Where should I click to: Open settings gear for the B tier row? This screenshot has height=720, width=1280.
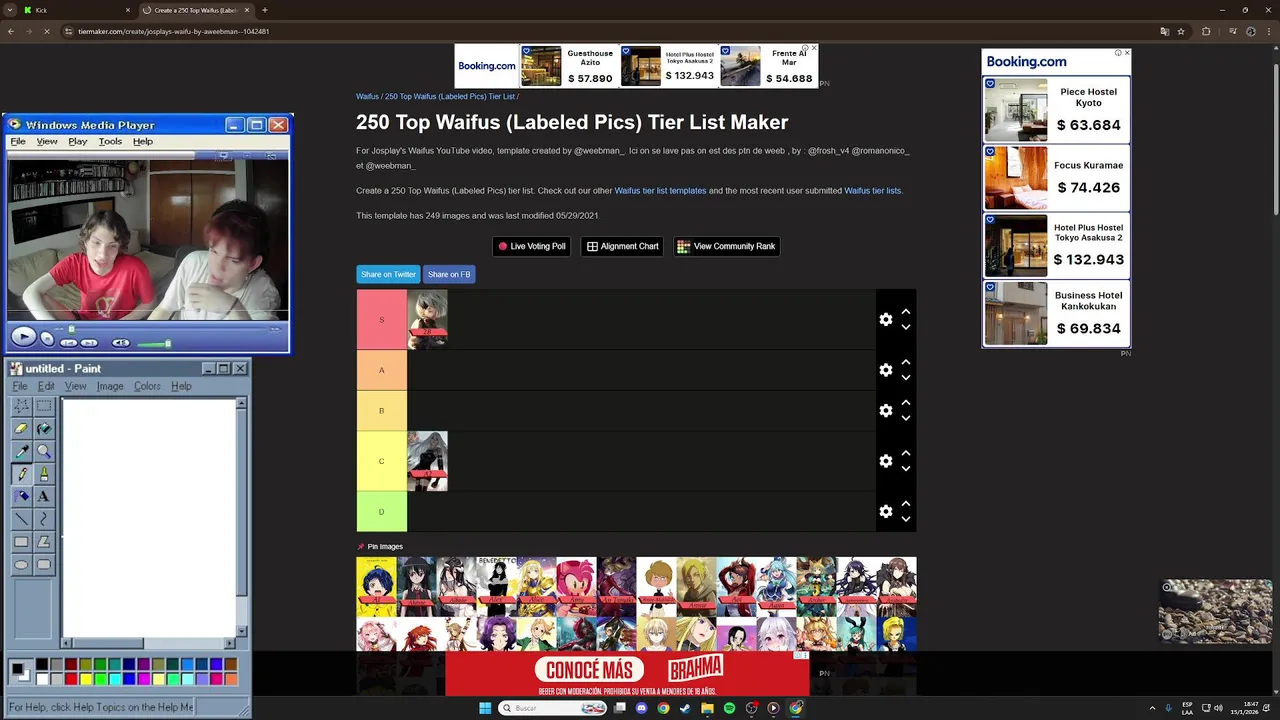tap(885, 410)
